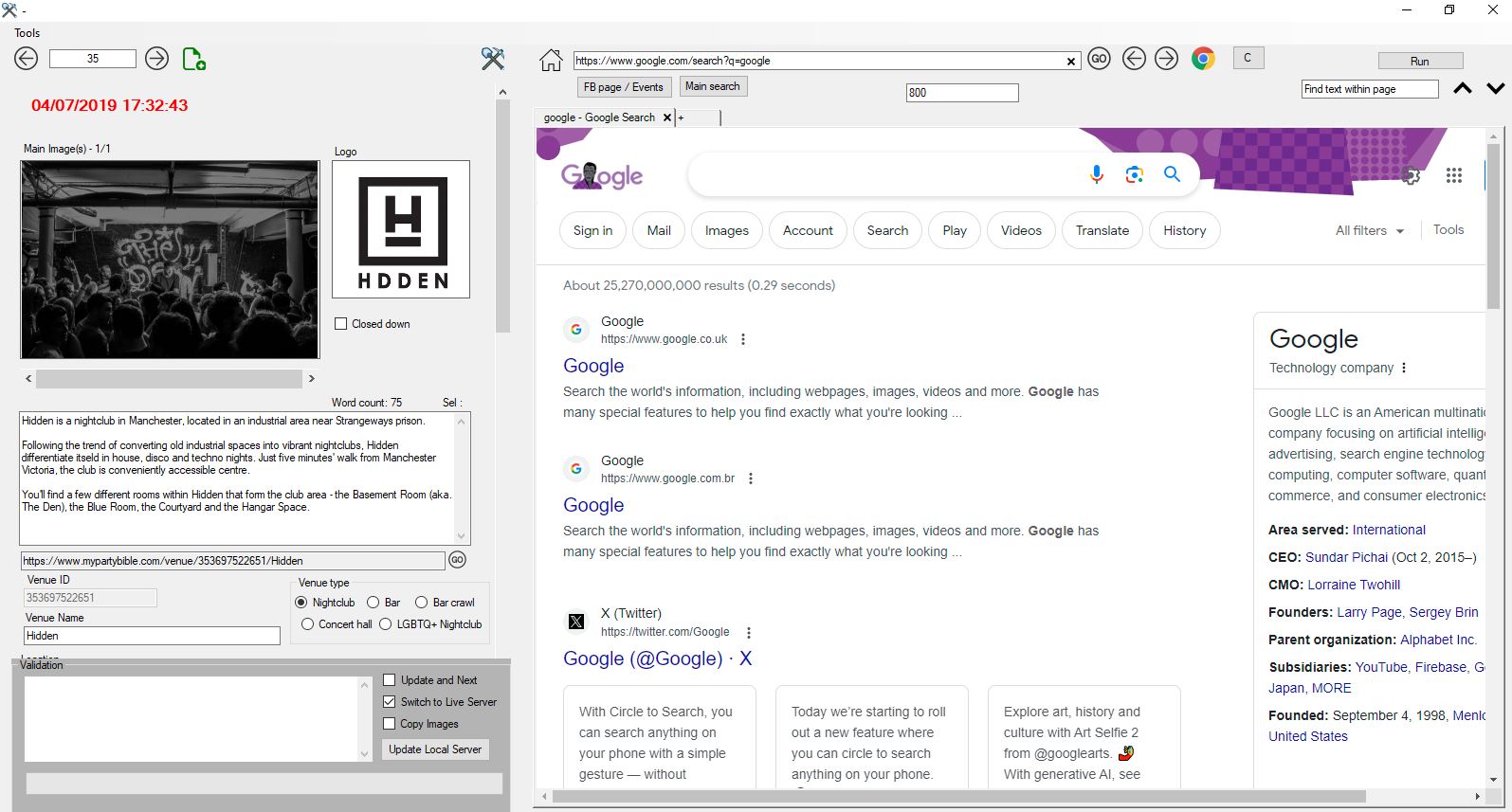Open the Google apps grid

point(1454,175)
